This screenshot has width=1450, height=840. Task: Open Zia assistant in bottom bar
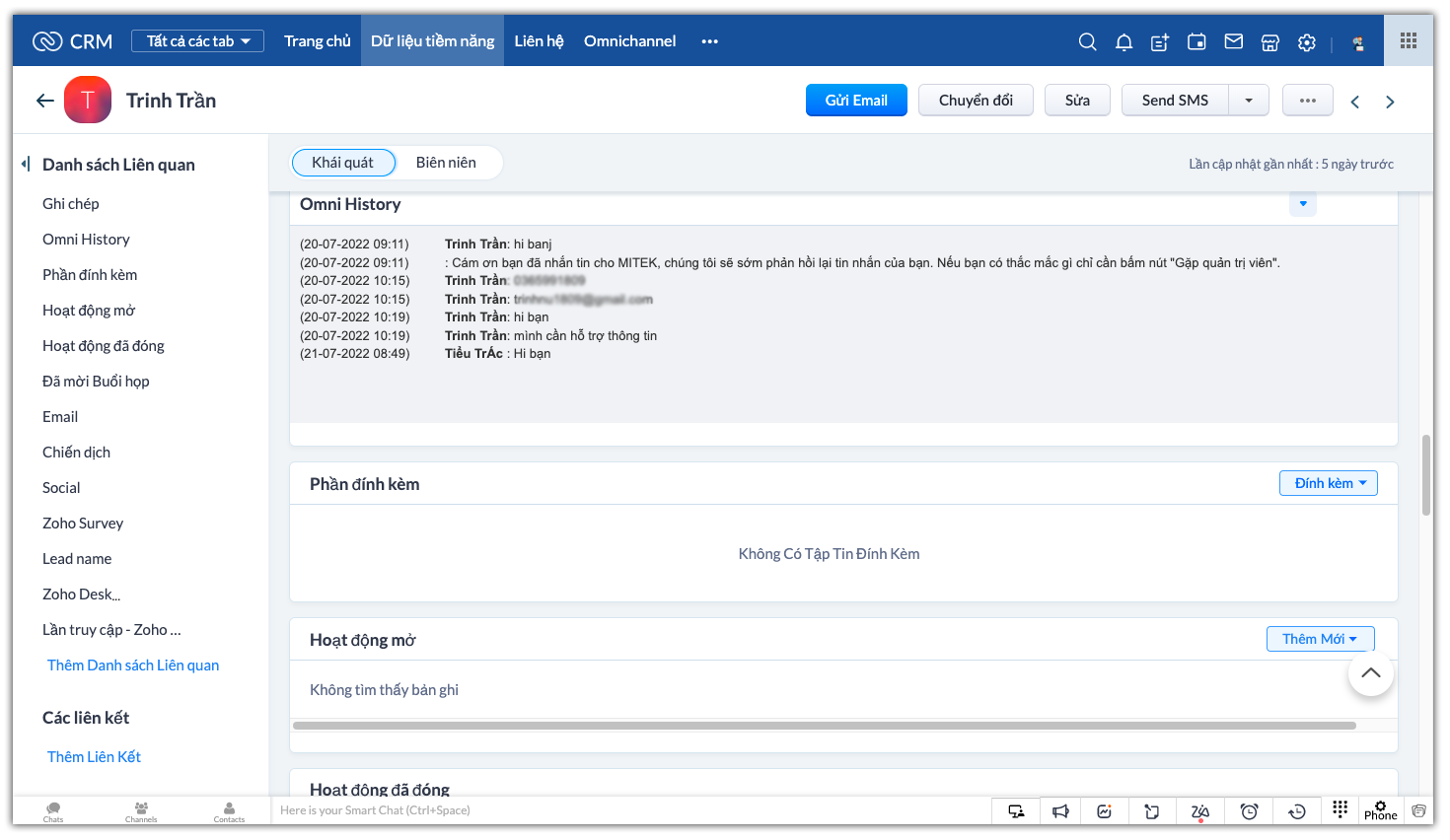click(1199, 811)
